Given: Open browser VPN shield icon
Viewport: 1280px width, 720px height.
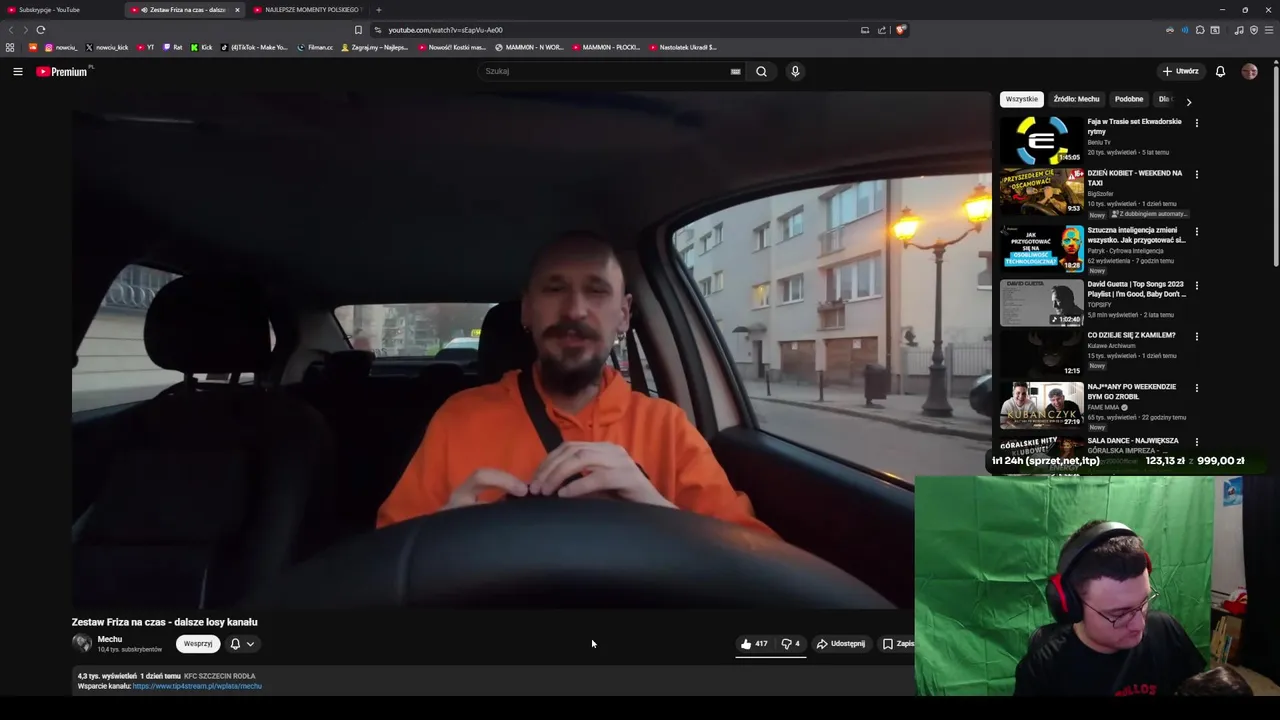Looking at the screenshot, I should click(x=1254, y=30).
